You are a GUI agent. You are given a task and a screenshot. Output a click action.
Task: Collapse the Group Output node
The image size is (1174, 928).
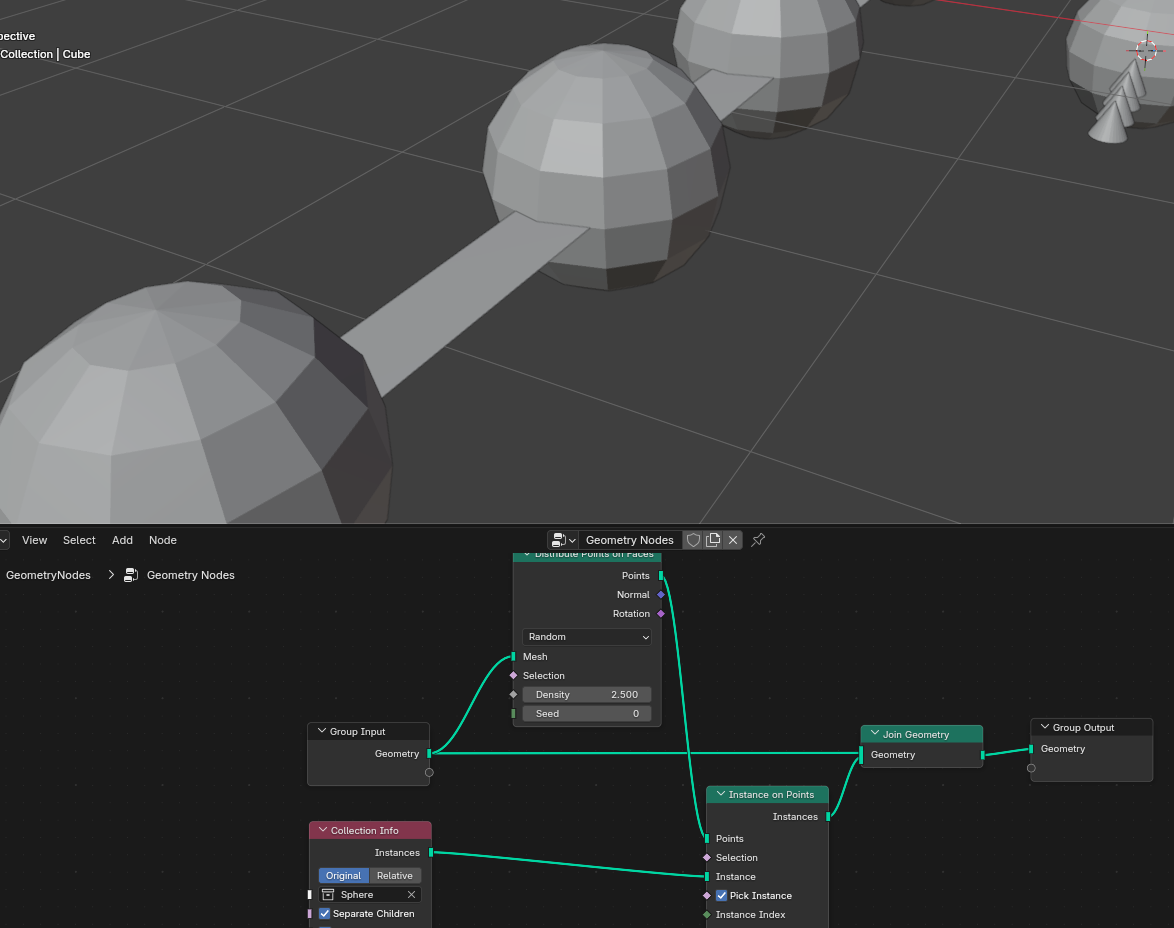[1044, 727]
